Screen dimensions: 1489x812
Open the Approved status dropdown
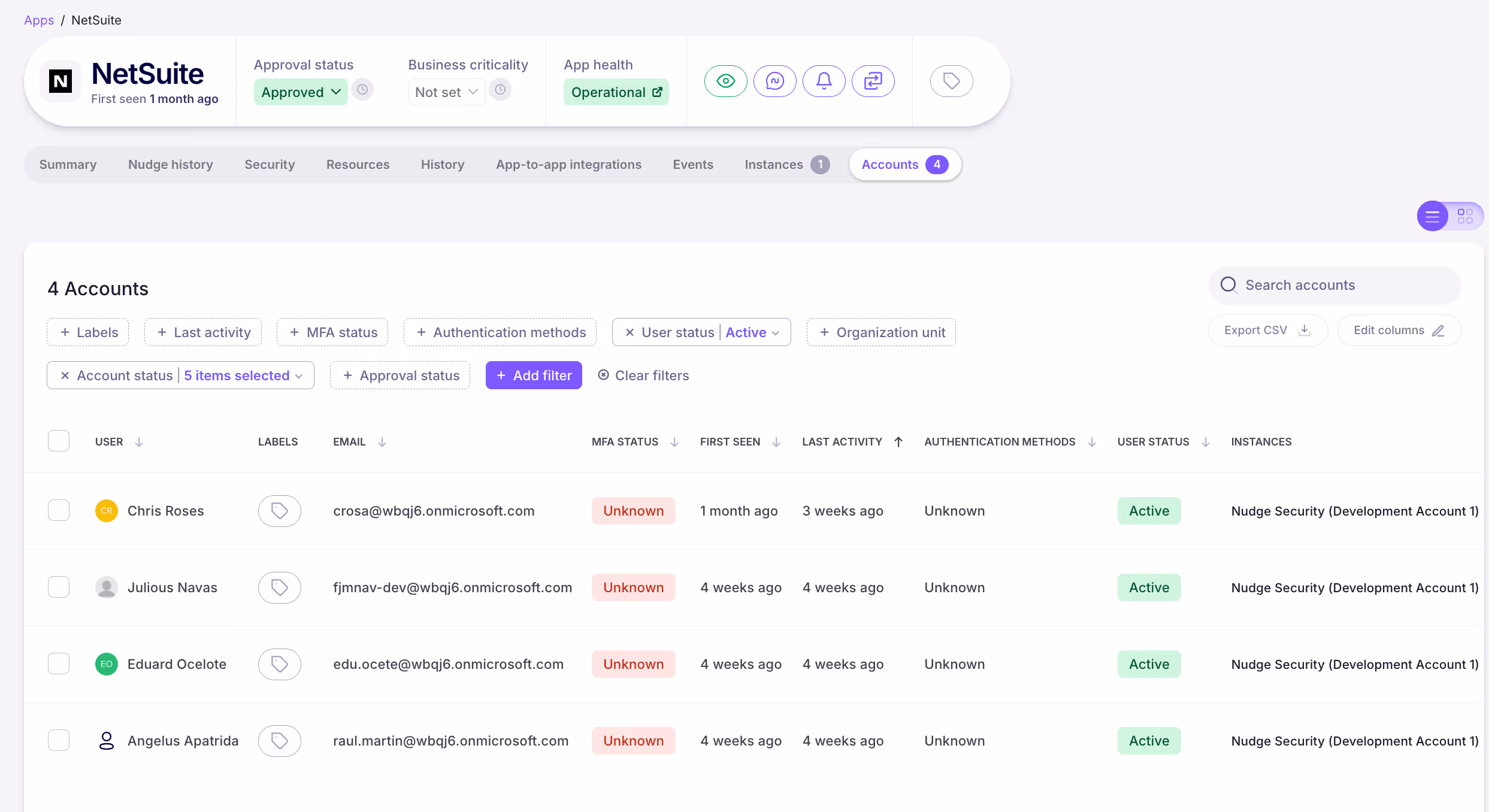click(300, 92)
